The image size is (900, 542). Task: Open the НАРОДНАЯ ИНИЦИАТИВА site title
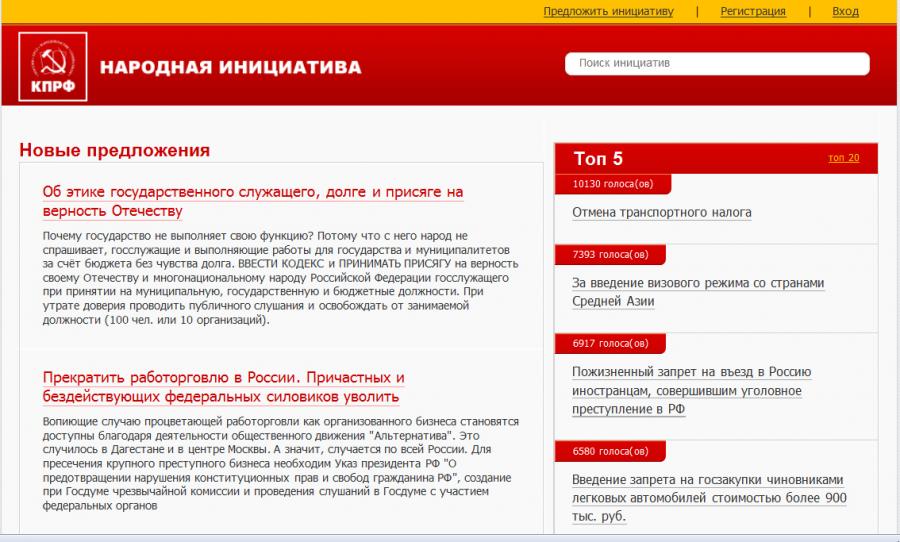(x=230, y=68)
